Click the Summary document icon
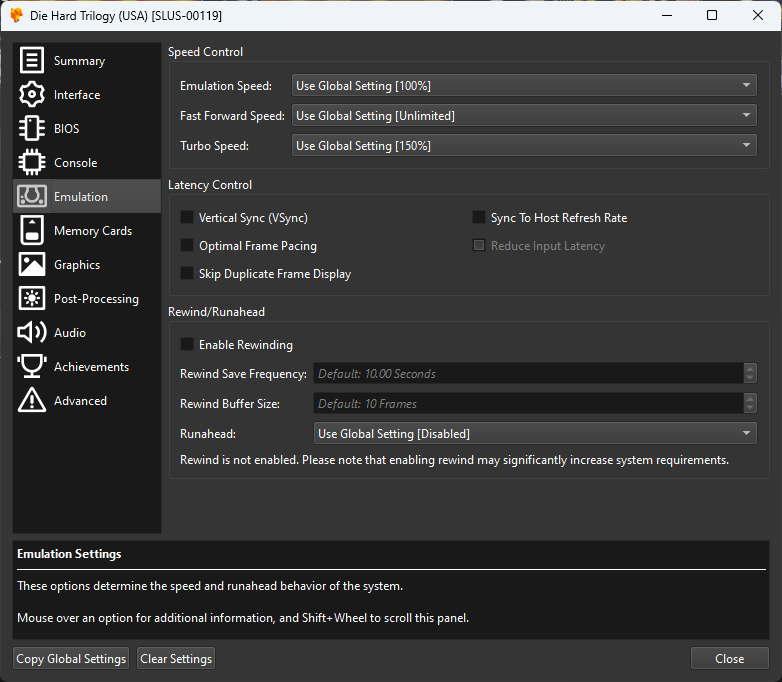This screenshot has height=682, width=782. (32, 60)
